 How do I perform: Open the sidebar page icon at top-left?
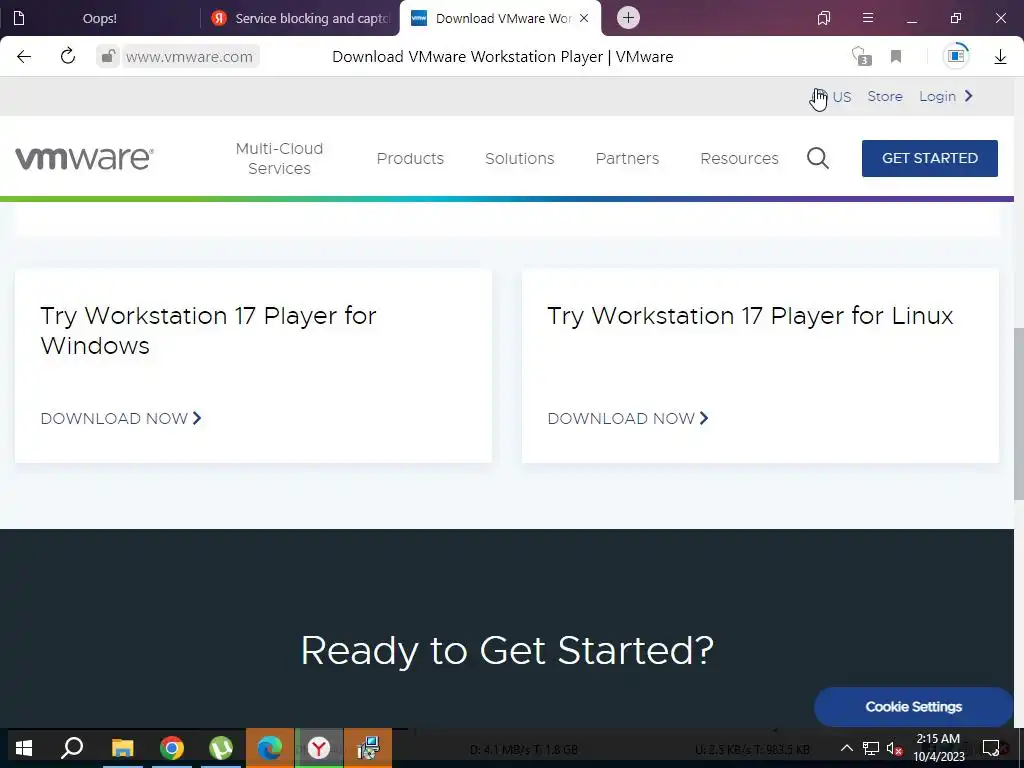coord(19,18)
